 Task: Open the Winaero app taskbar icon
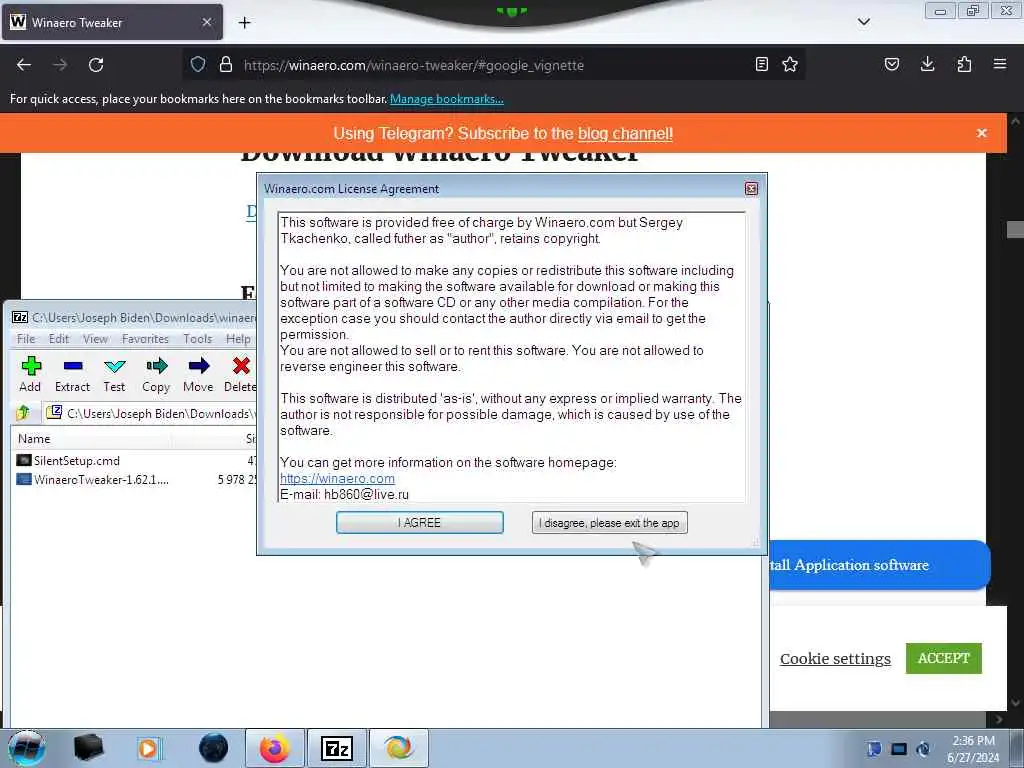point(399,748)
